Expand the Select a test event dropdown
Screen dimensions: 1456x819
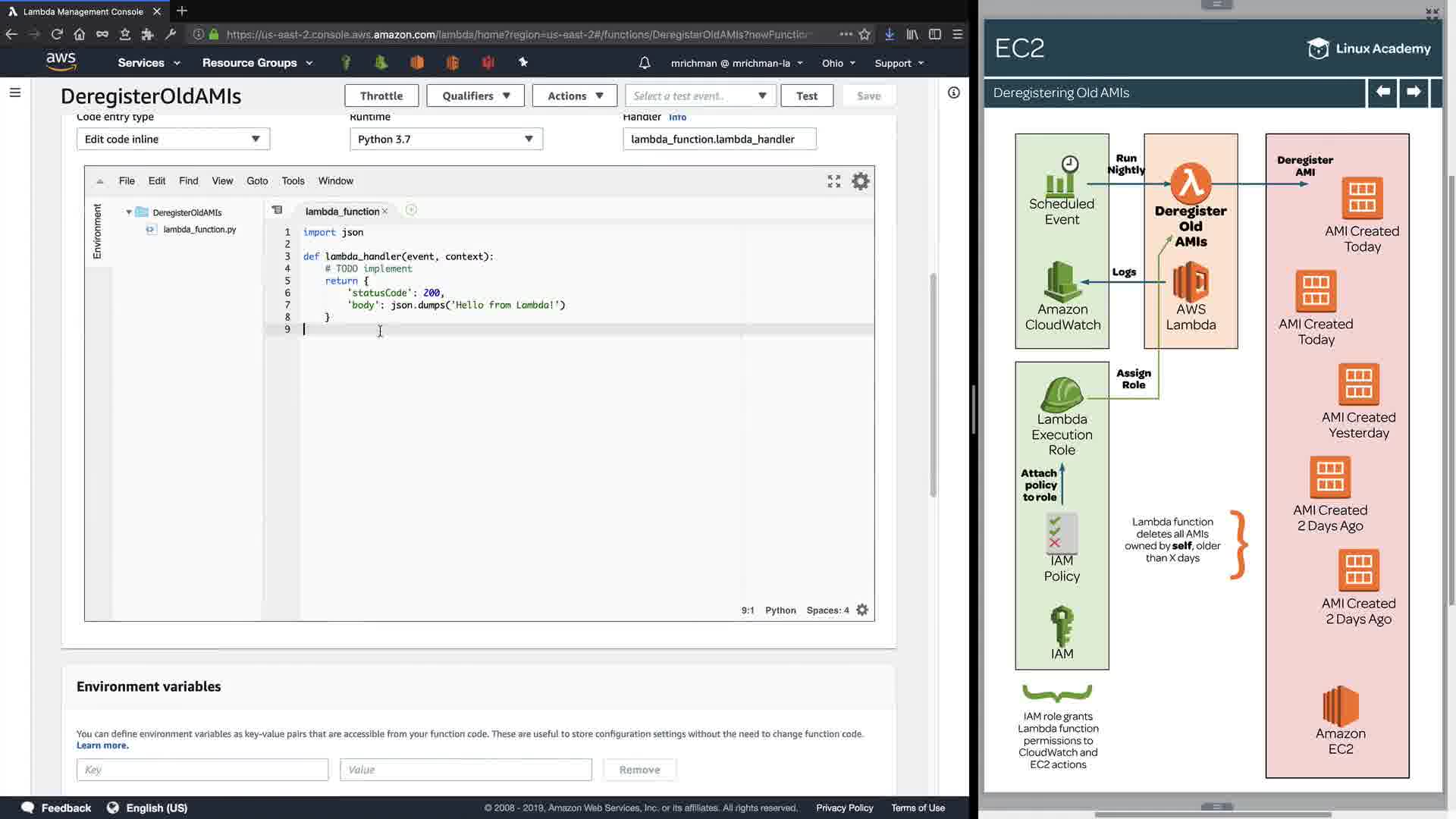pos(699,96)
